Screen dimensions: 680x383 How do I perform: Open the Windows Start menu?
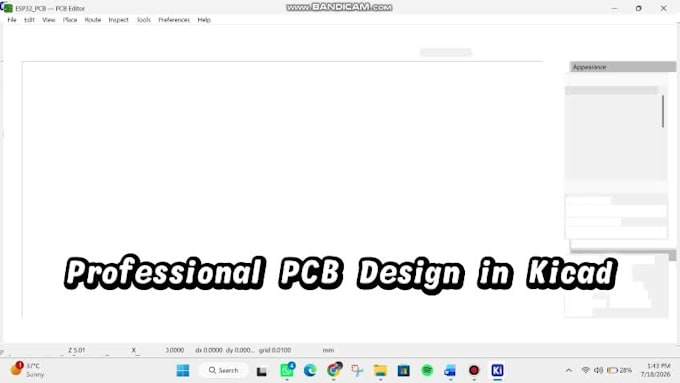click(183, 370)
